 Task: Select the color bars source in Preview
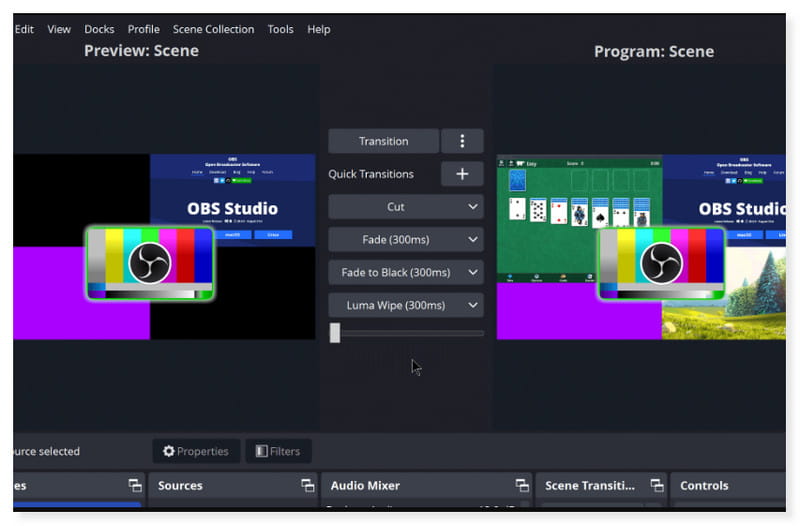pyautogui.click(x=150, y=263)
